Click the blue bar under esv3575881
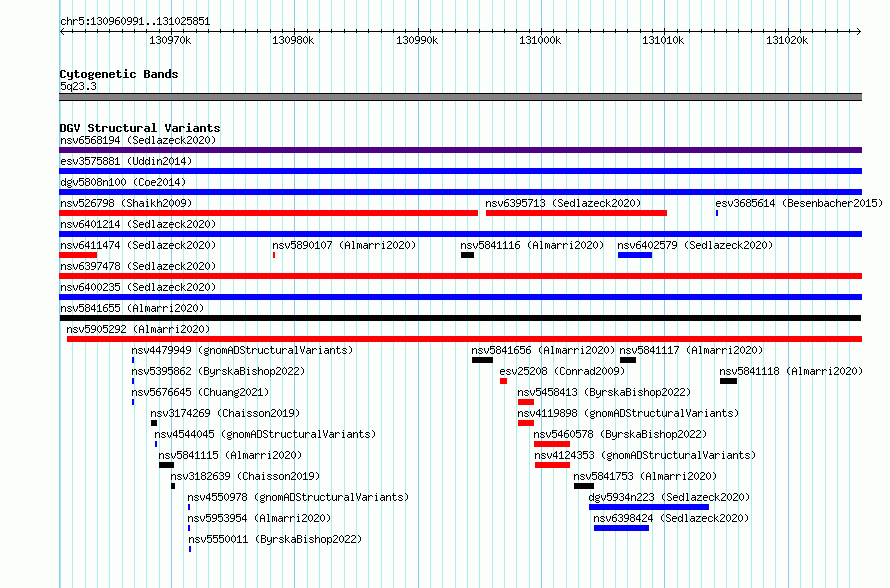The image size is (890, 588). 460,171
